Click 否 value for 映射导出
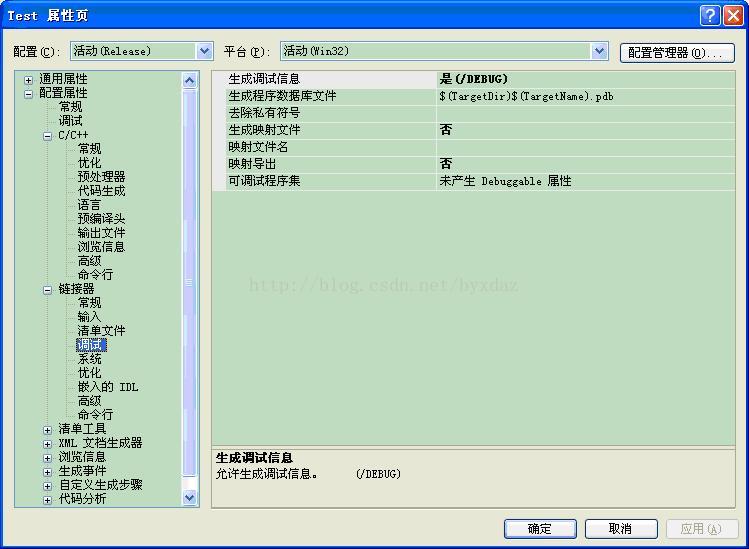Image resolution: width=749 pixels, height=549 pixels. (446, 164)
